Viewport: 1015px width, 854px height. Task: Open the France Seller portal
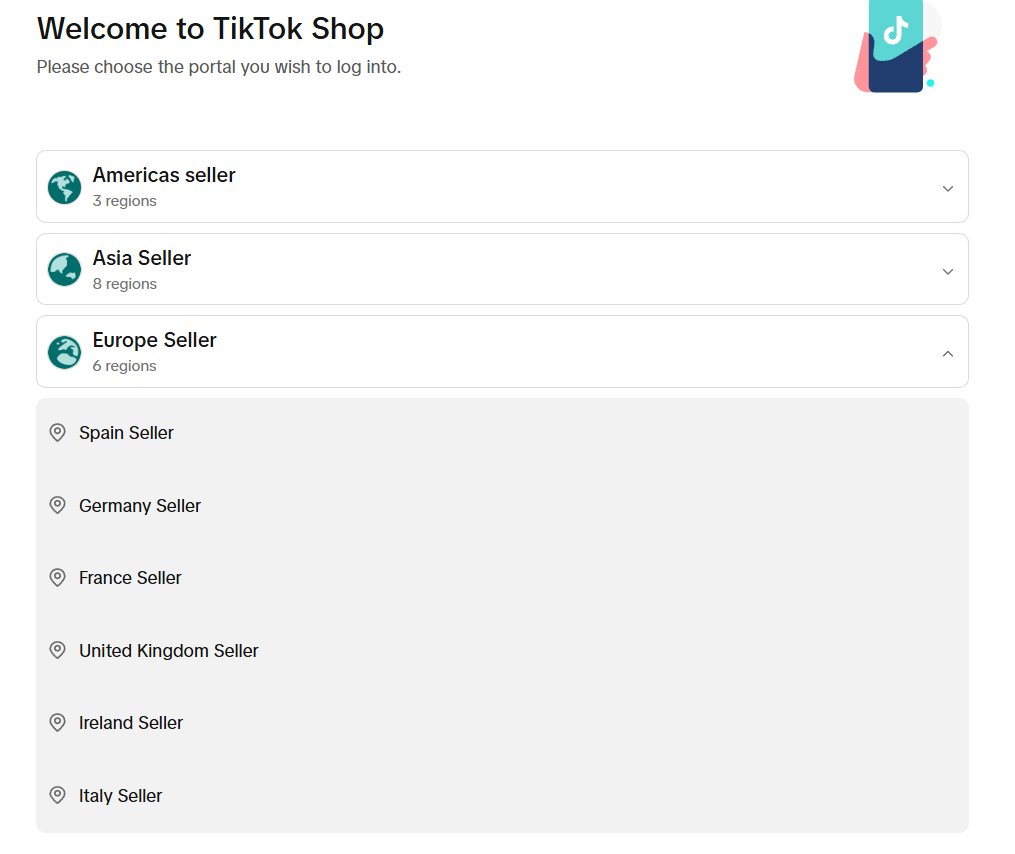coord(131,578)
